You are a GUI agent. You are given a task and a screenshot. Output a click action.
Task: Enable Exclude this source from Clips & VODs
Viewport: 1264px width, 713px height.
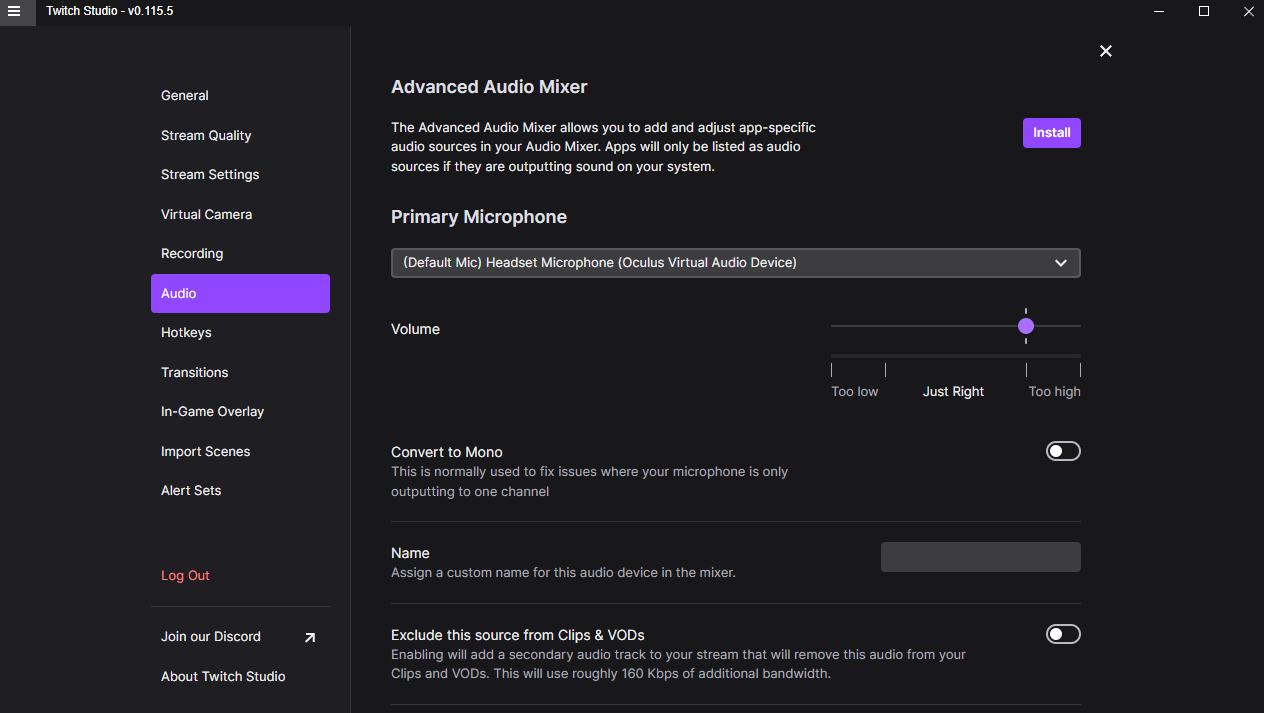click(x=1063, y=633)
